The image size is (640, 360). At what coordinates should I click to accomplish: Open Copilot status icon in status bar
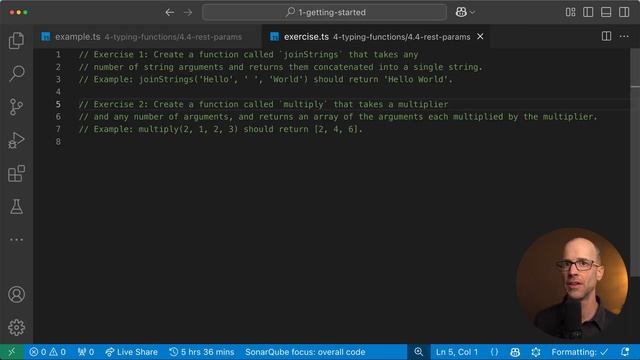515,352
